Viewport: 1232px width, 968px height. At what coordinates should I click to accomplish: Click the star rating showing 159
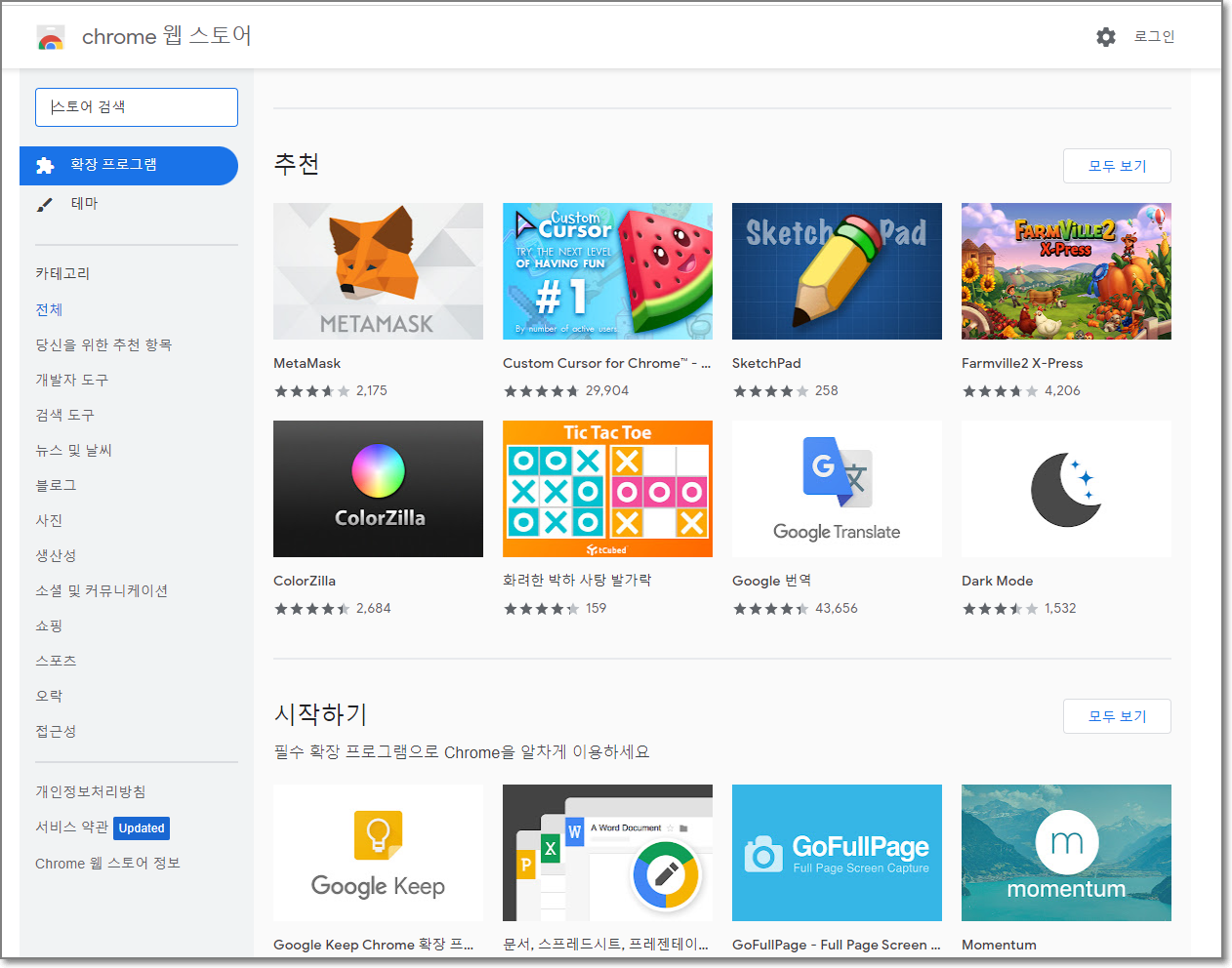click(554, 608)
